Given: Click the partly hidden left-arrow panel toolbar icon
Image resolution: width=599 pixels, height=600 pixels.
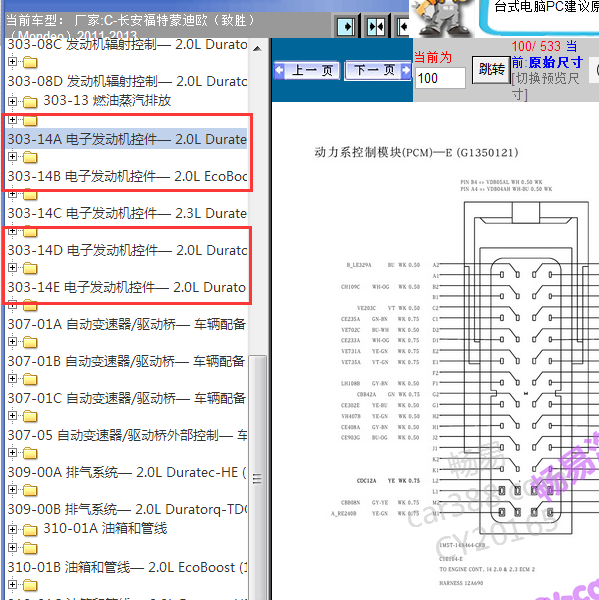Looking at the screenshot, I should 402,27.
